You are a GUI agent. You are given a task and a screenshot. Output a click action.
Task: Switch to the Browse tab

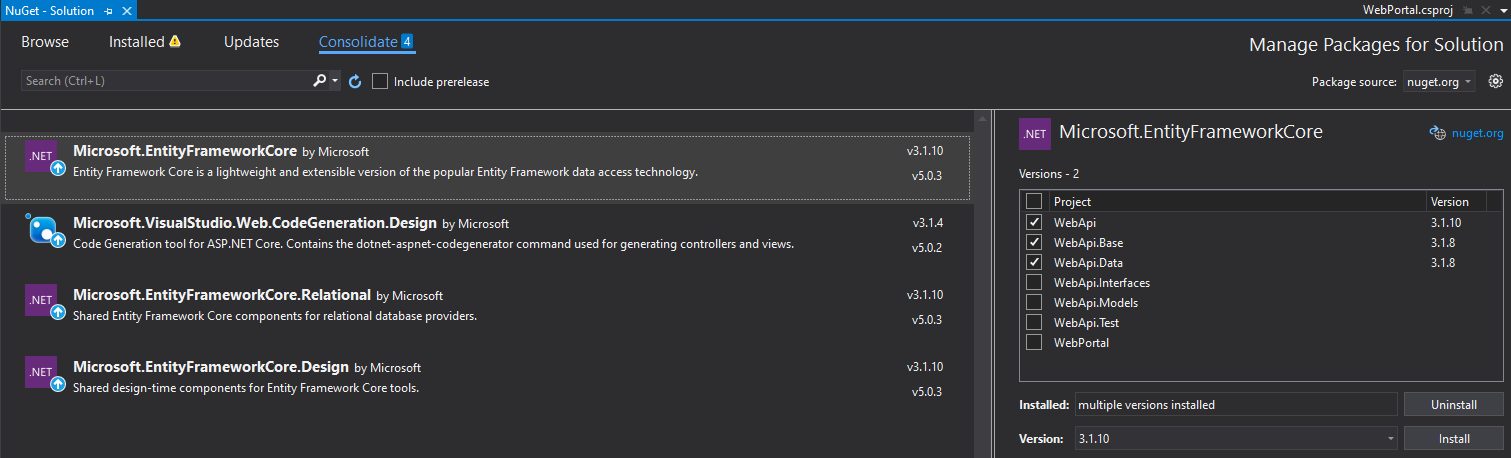coord(45,42)
